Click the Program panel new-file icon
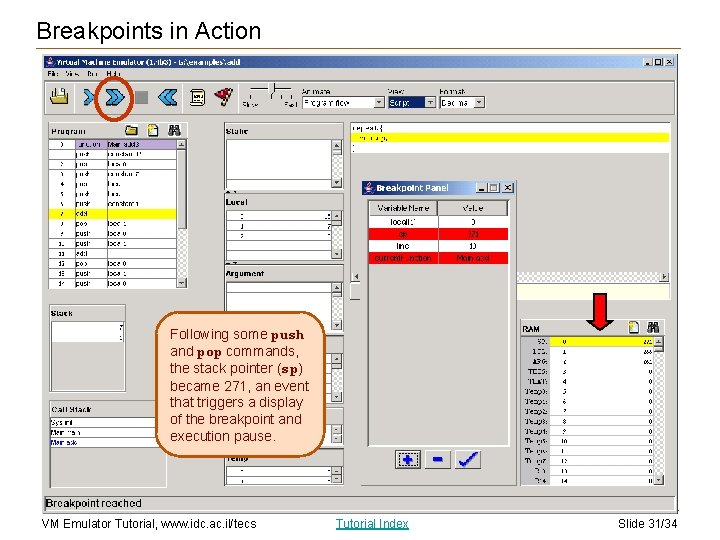The height and width of the screenshot is (540, 720). tap(153, 130)
